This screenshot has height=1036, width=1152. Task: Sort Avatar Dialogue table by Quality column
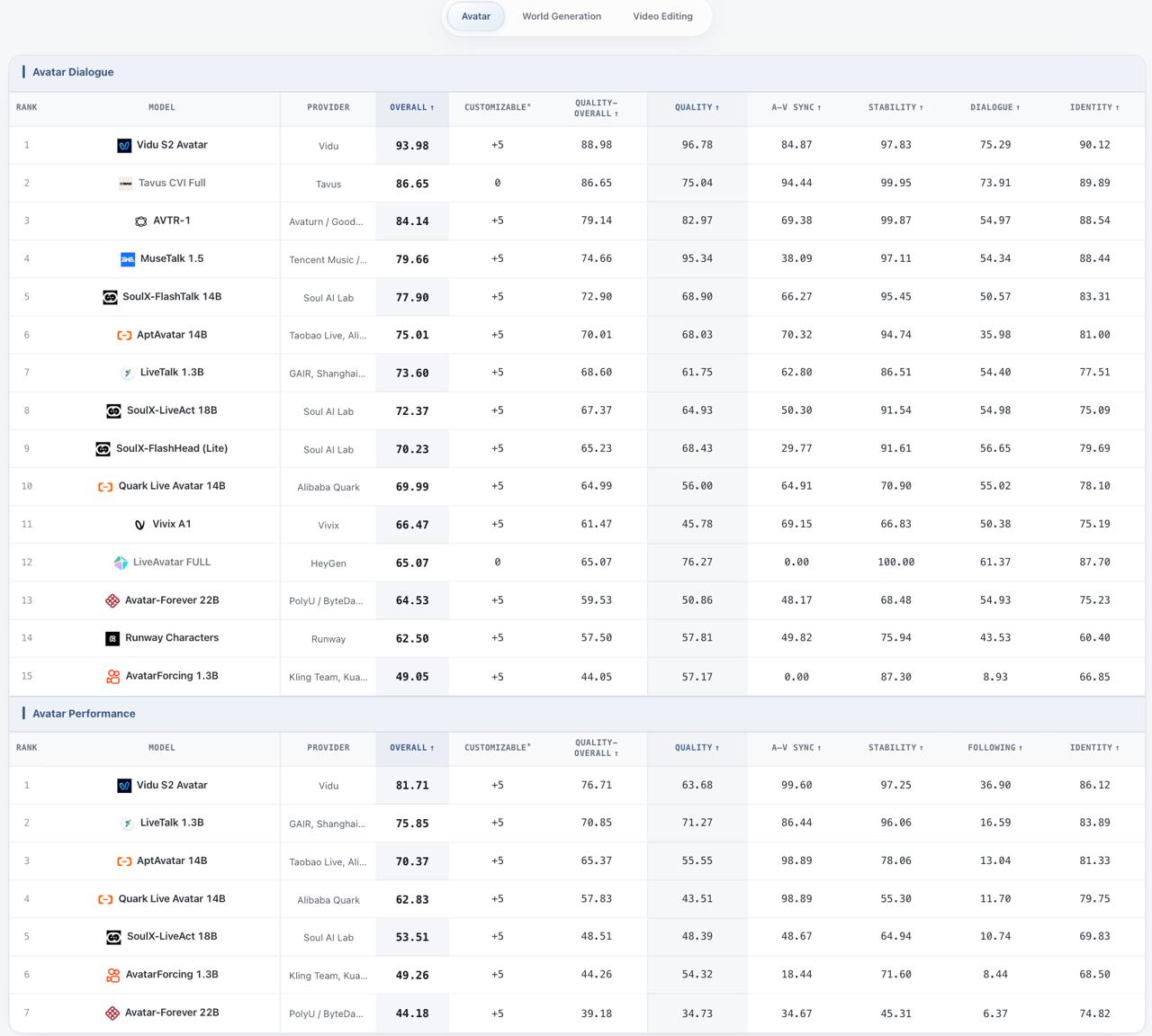697,108
